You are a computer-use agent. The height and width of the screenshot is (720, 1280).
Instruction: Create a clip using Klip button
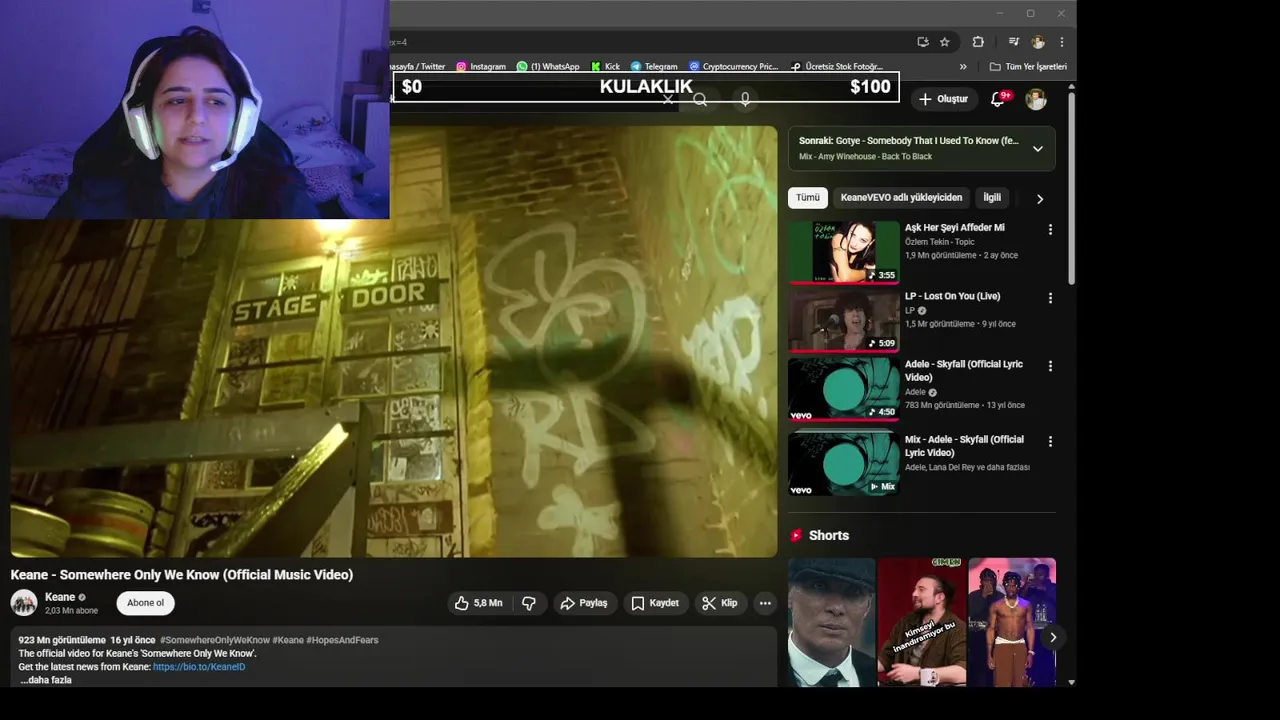720,603
